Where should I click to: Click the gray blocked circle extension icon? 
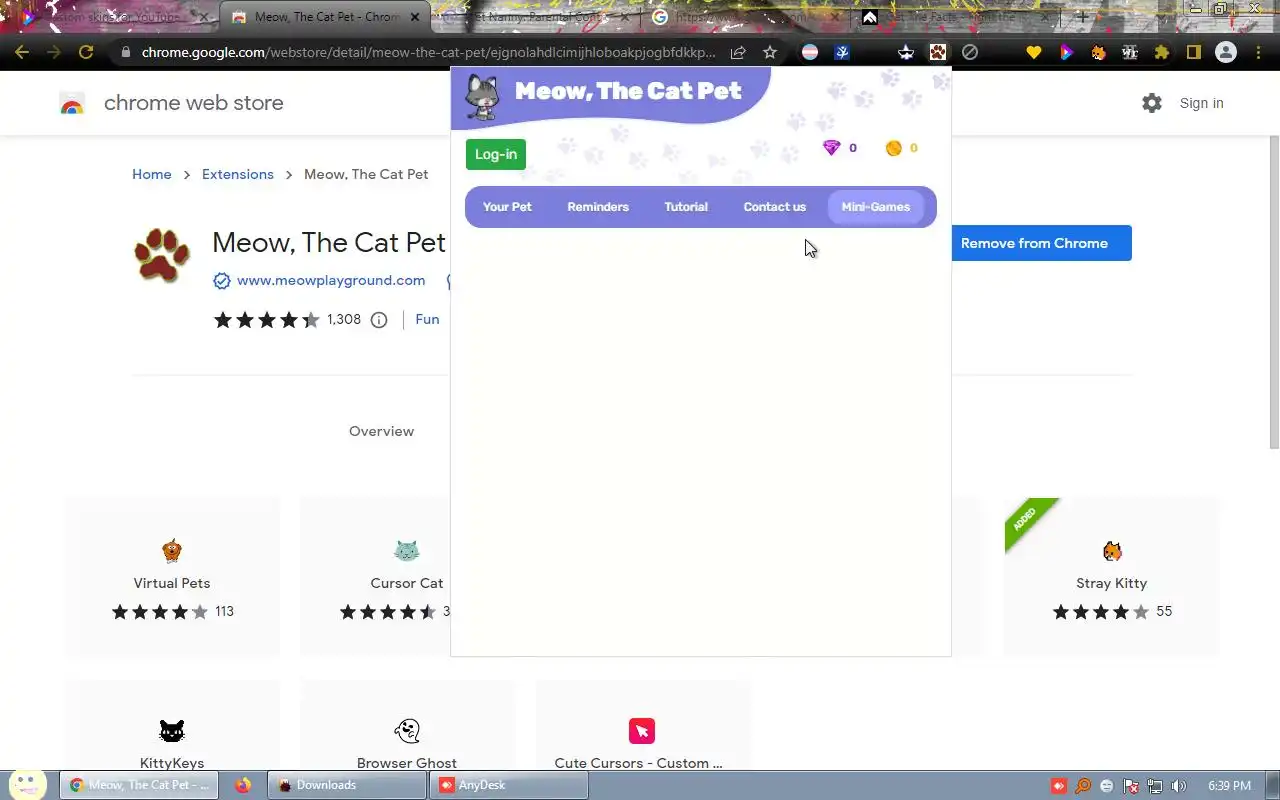pos(970,52)
